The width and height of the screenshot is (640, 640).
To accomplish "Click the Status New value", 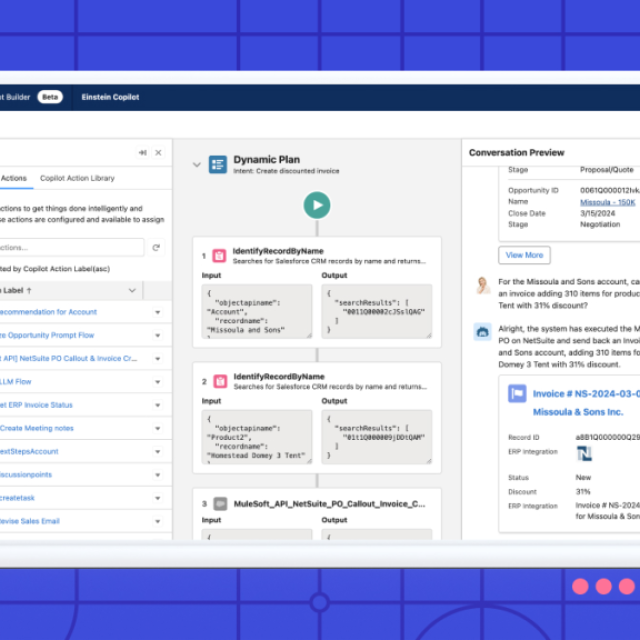I will (583, 478).
